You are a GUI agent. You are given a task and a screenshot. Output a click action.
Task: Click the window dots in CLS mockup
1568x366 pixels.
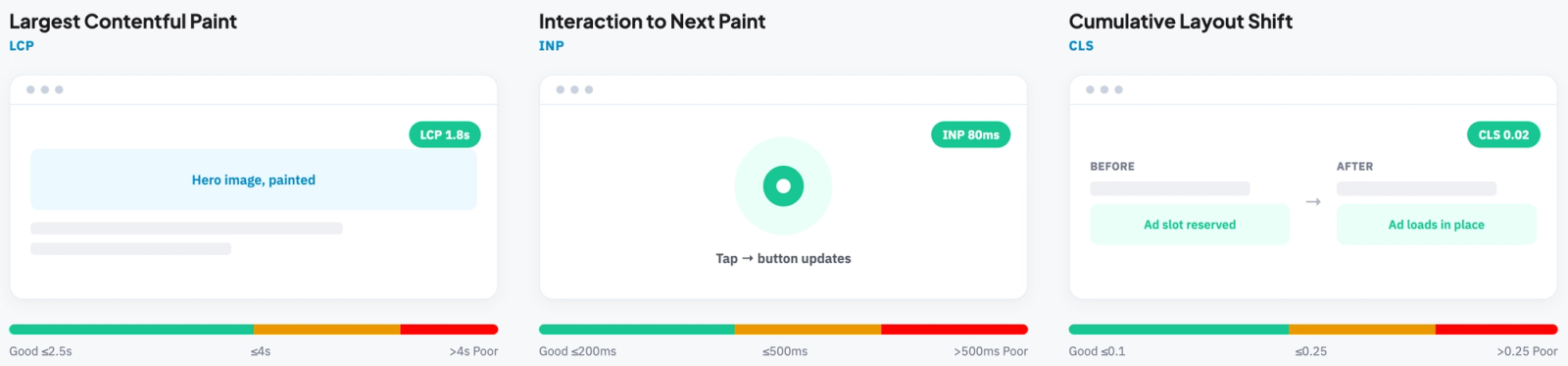[1104, 89]
